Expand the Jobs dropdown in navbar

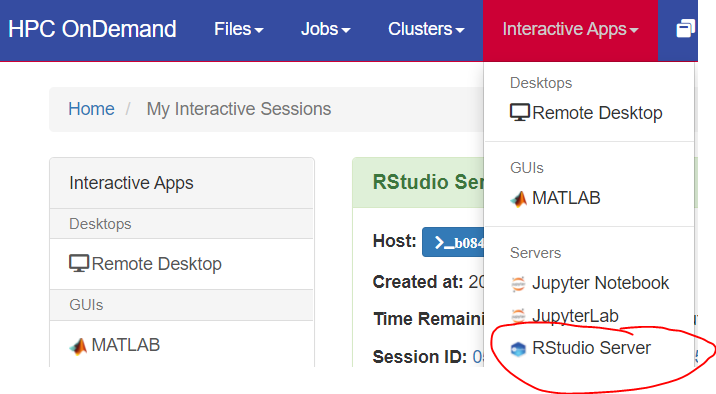[325, 29]
